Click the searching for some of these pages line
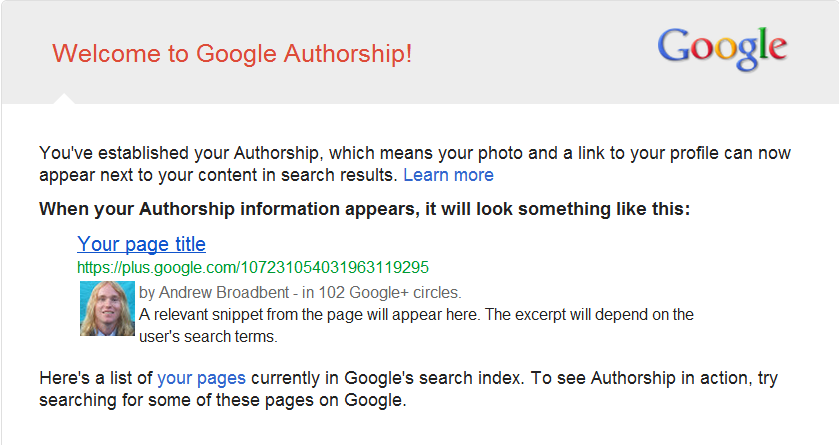Viewport: 839px width, 445px height. [x=223, y=400]
